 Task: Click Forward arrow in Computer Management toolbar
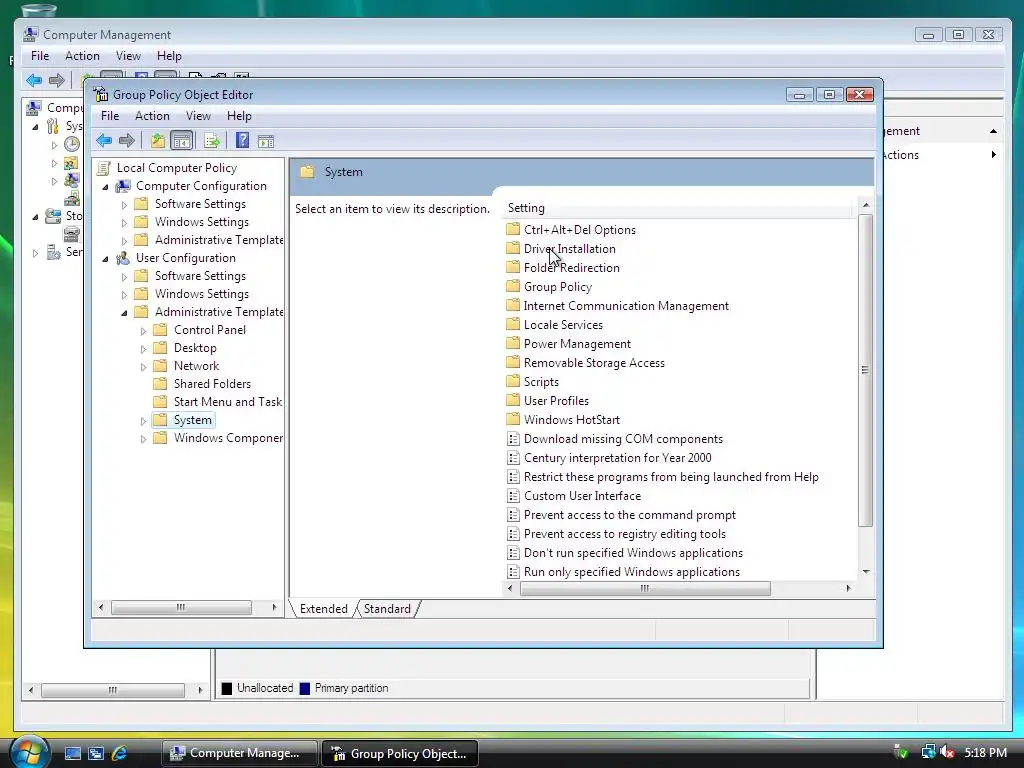coord(57,80)
